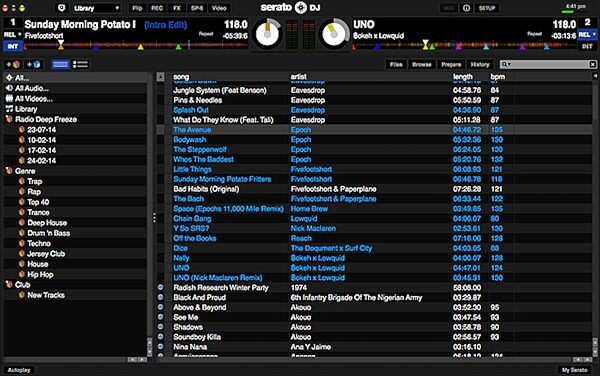This screenshot has height=376, width=600.
Task: Open iTunes Library item in sidebar
Action: tap(75, 109)
